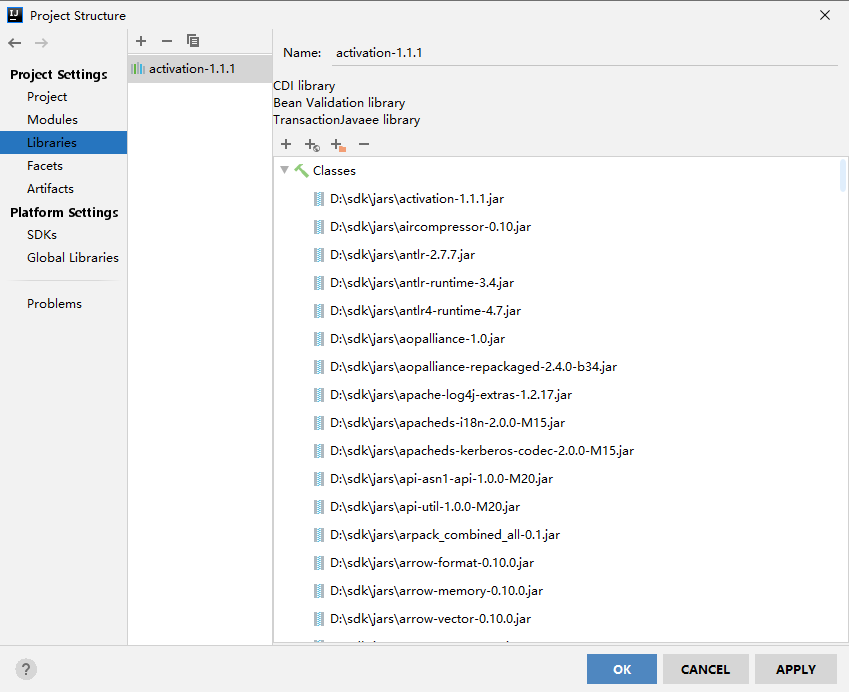This screenshot has width=849, height=692.
Task: Click jar icon for aircompressor-0.10.jar
Action: (319, 227)
